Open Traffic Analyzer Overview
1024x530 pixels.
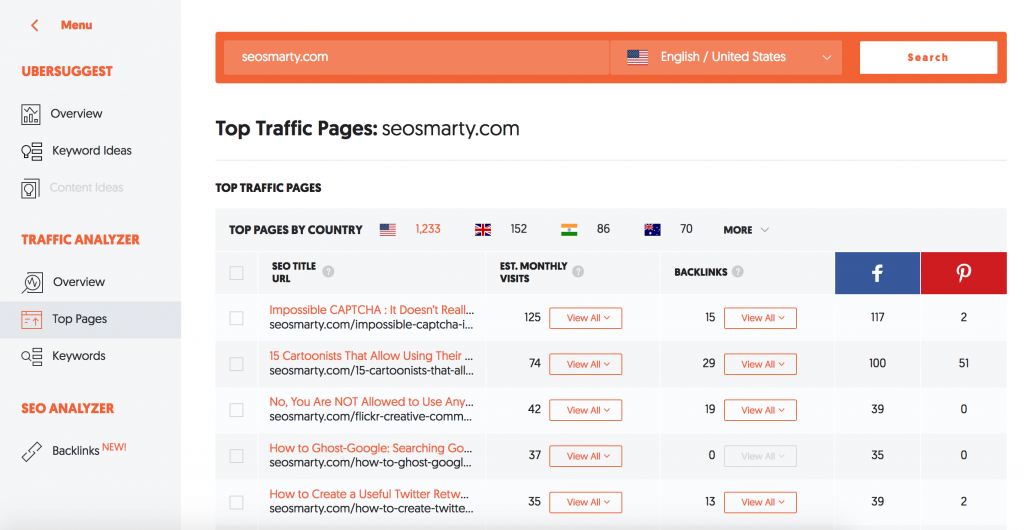pos(78,282)
